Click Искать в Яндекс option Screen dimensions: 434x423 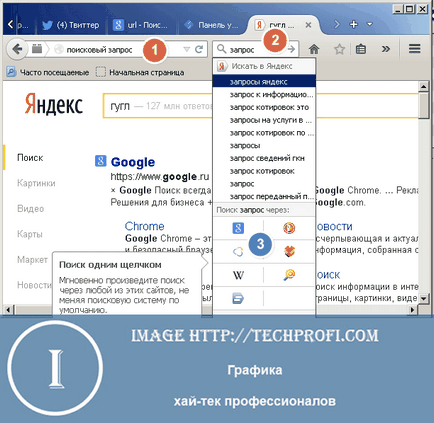click(264, 66)
